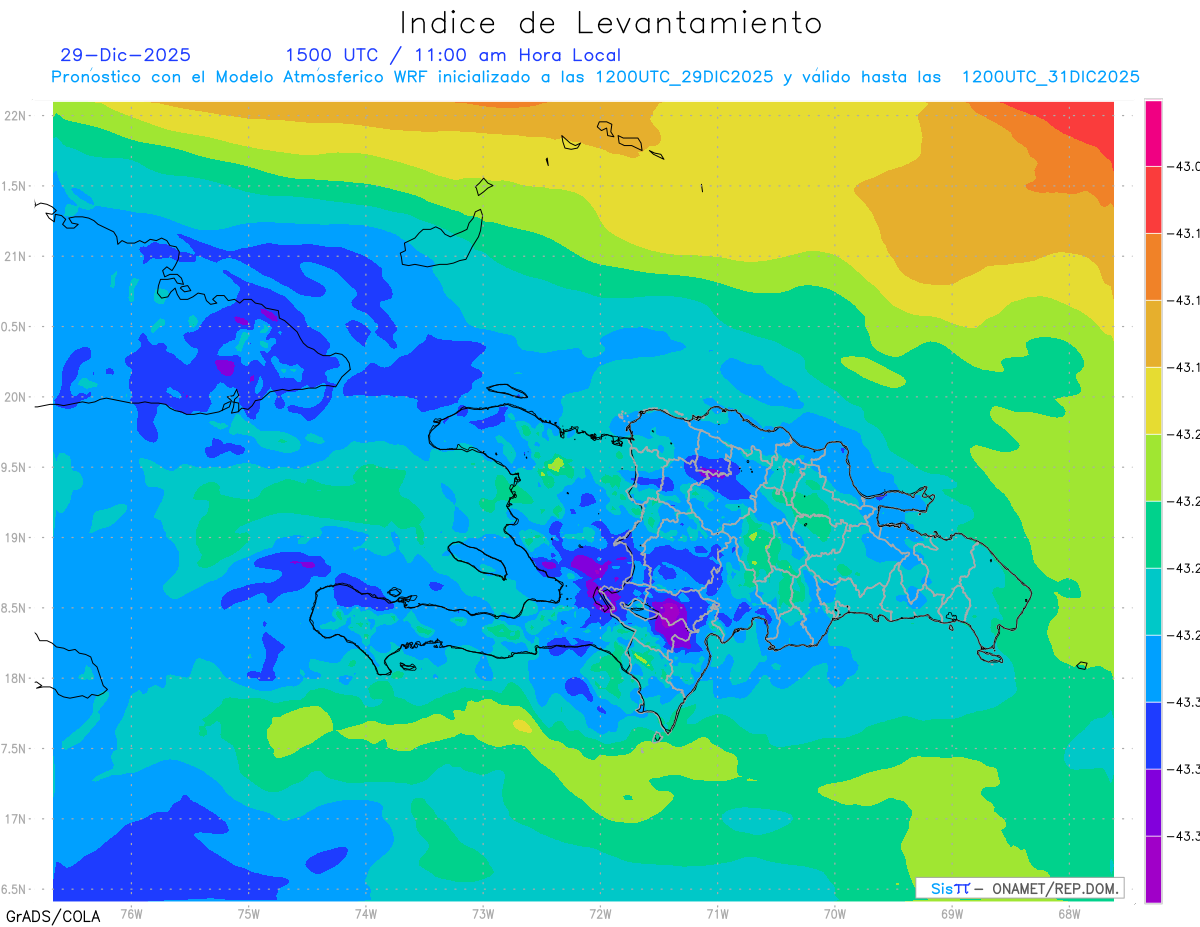
Task: Click the magenta swatch atop the color legend
Action: pyautogui.click(x=1153, y=133)
